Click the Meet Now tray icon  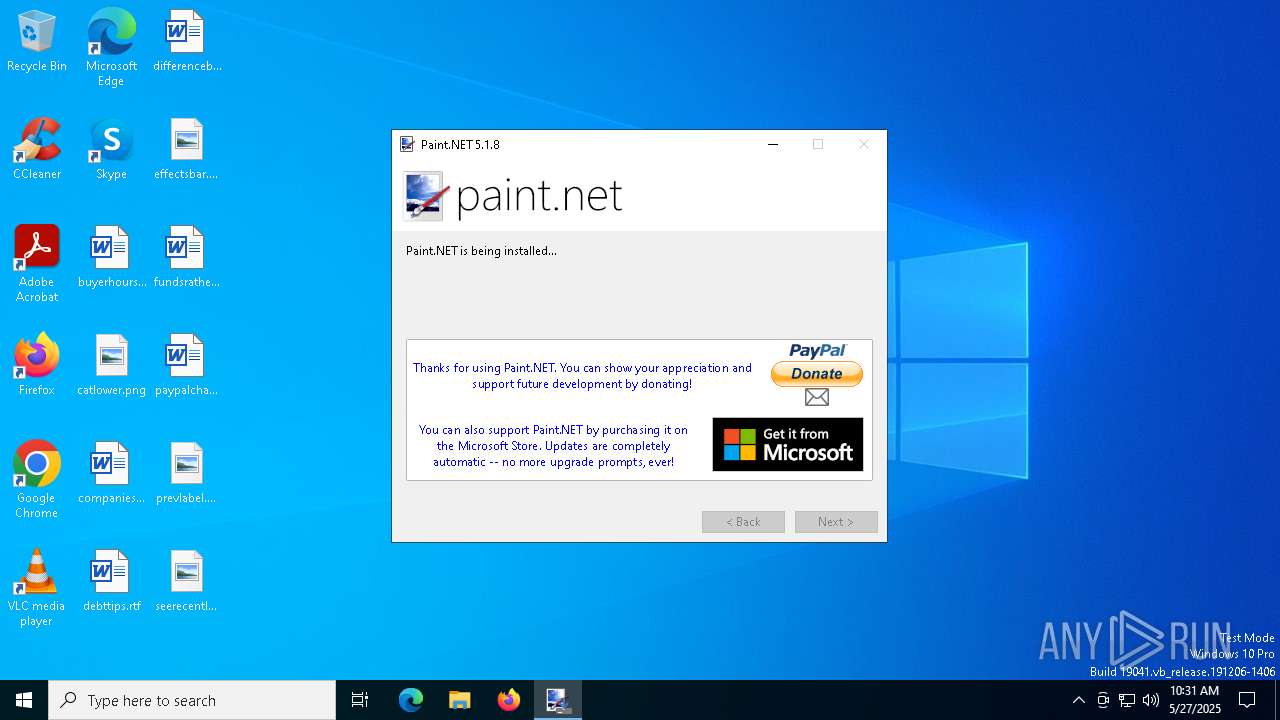click(x=1103, y=700)
